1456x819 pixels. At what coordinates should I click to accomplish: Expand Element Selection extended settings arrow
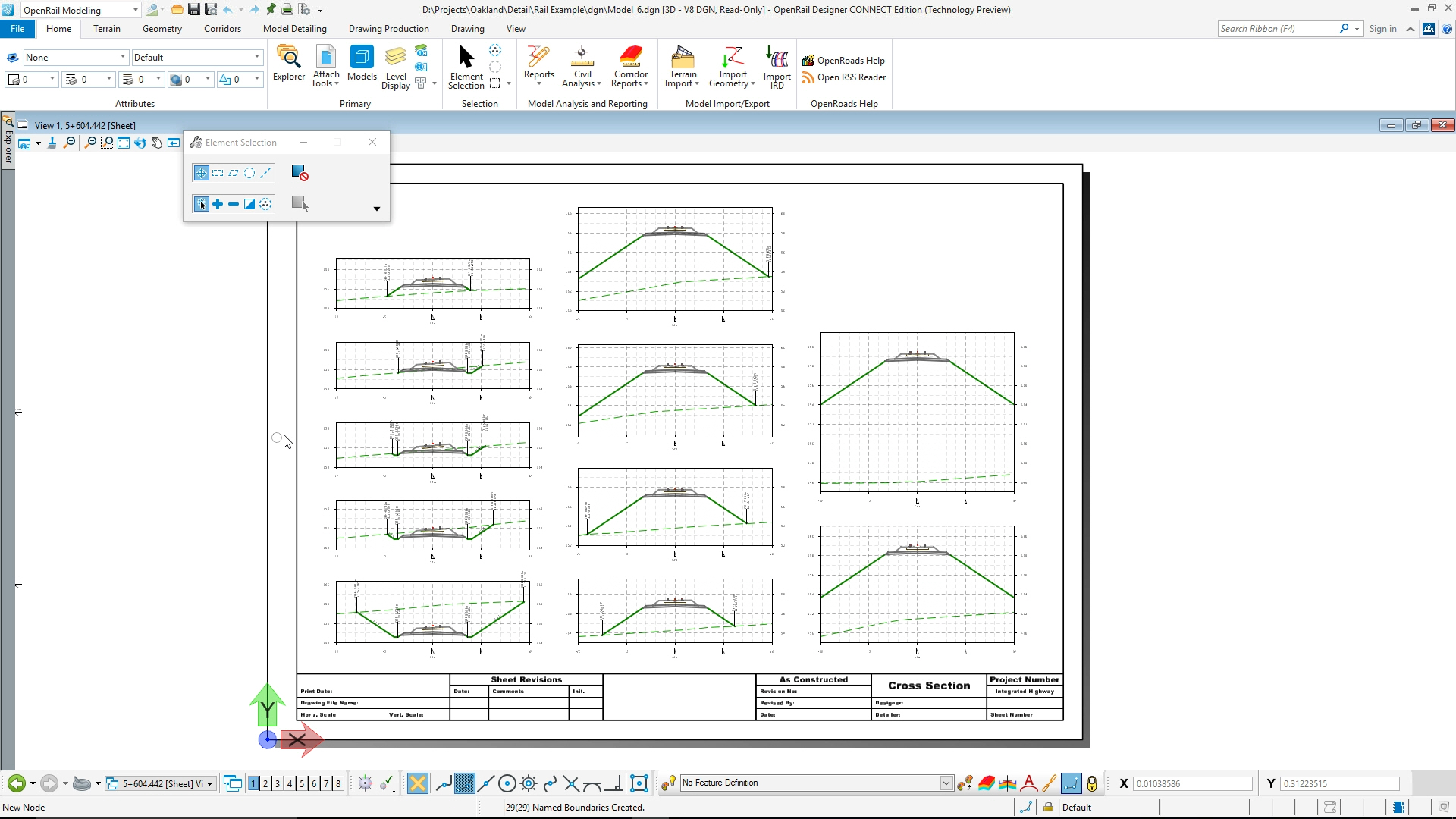377,209
